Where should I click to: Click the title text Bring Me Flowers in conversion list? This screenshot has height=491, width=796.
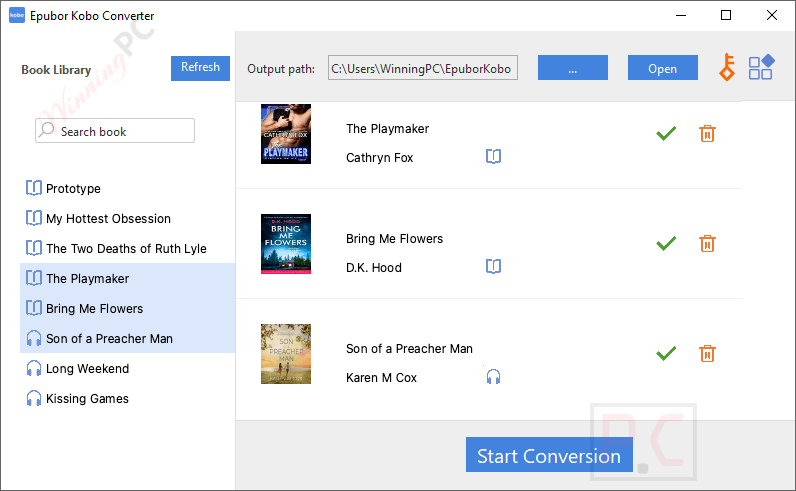point(394,239)
